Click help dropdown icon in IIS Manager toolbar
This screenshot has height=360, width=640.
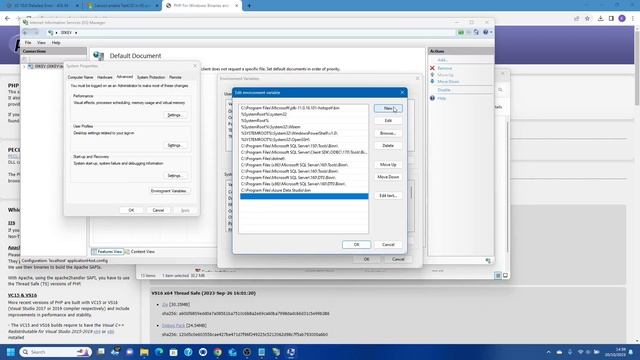click(487, 32)
